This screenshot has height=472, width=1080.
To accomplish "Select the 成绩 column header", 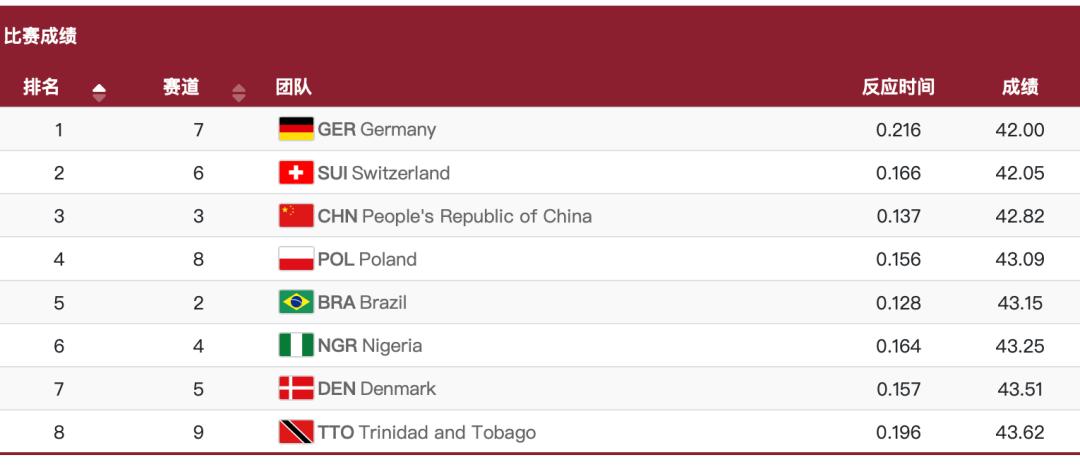I will tap(1020, 88).
